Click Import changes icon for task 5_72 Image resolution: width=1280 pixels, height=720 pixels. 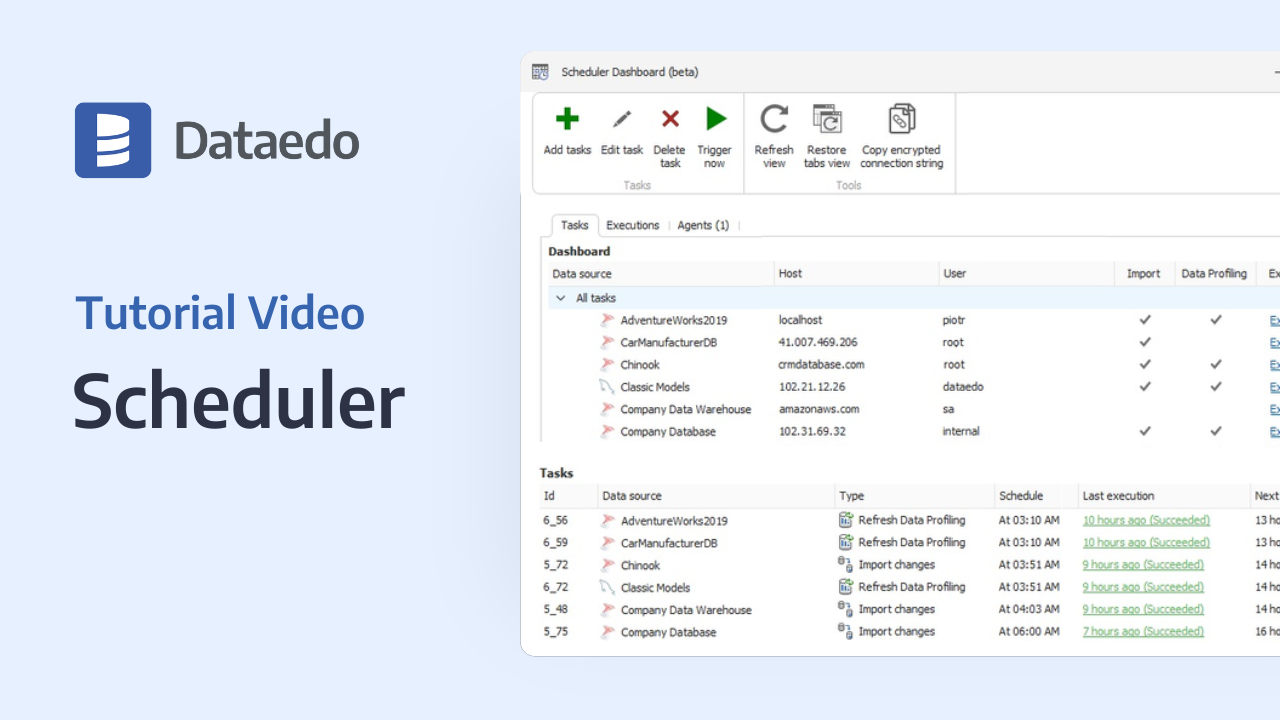pyautogui.click(x=846, y=565)
